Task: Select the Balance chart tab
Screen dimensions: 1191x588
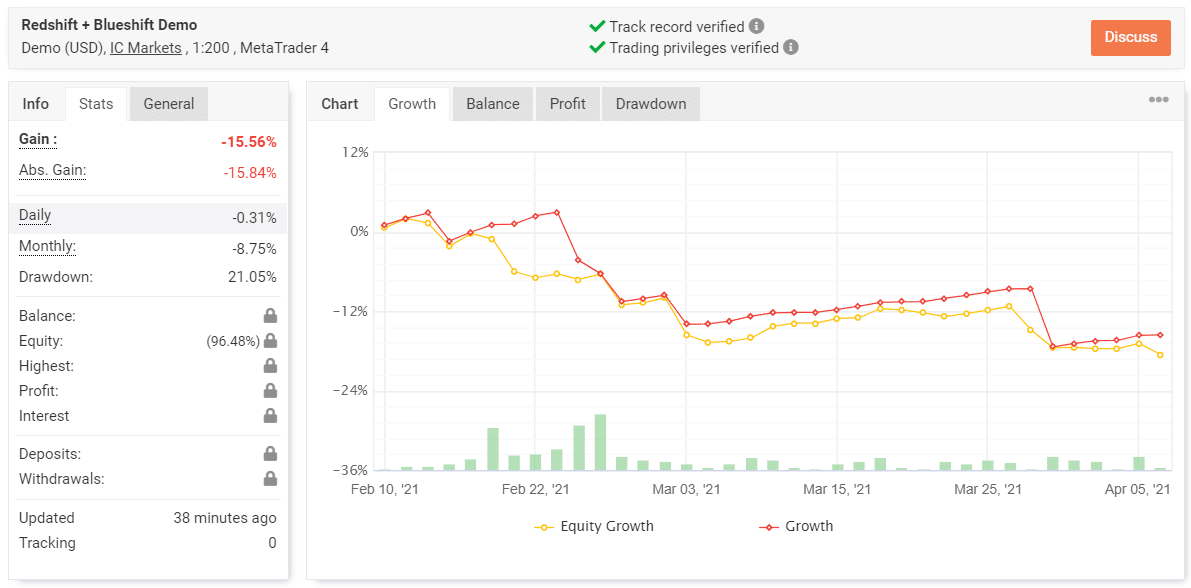Action: 492,104
